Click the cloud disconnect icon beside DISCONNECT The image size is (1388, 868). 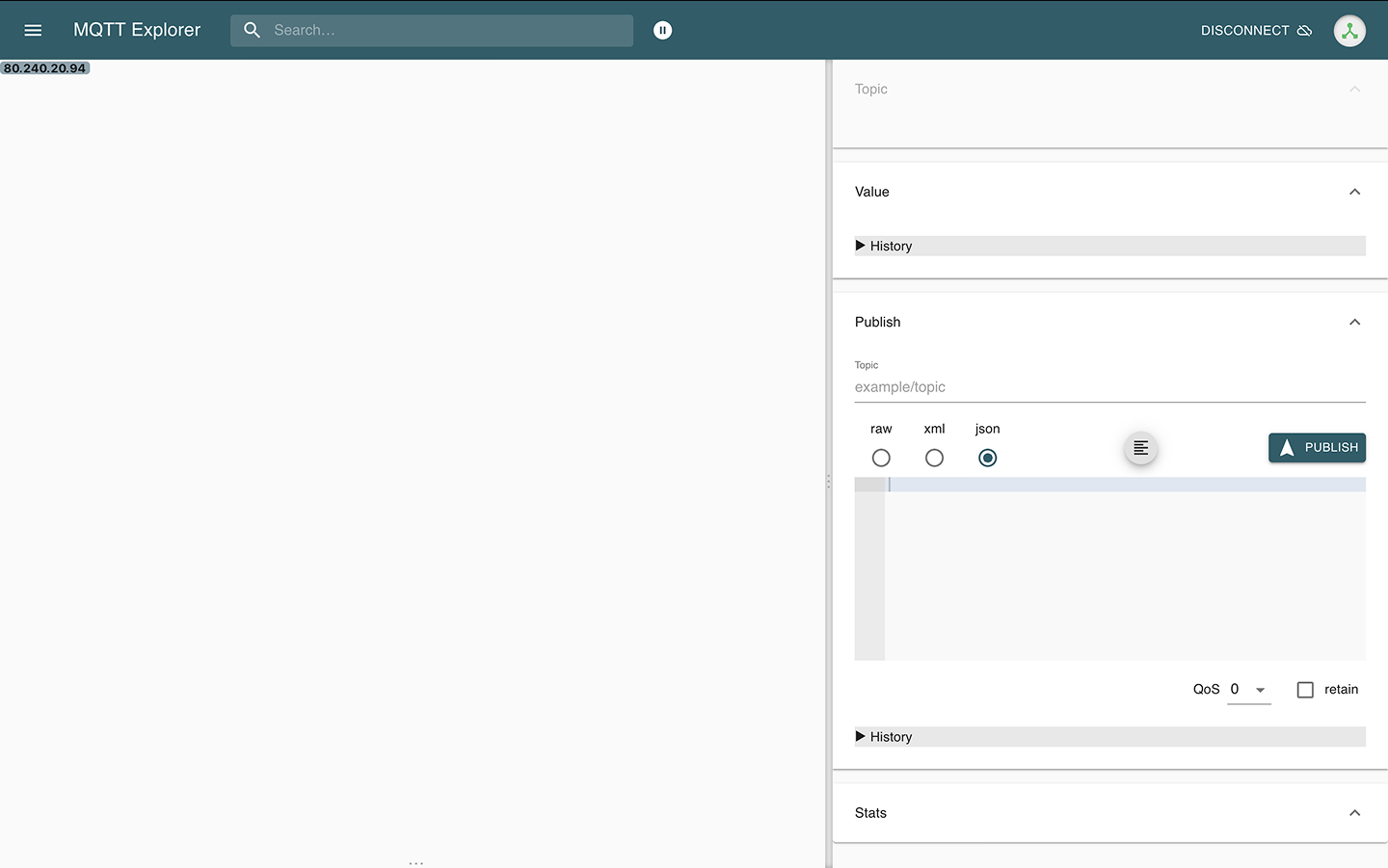pos(1306,30)
